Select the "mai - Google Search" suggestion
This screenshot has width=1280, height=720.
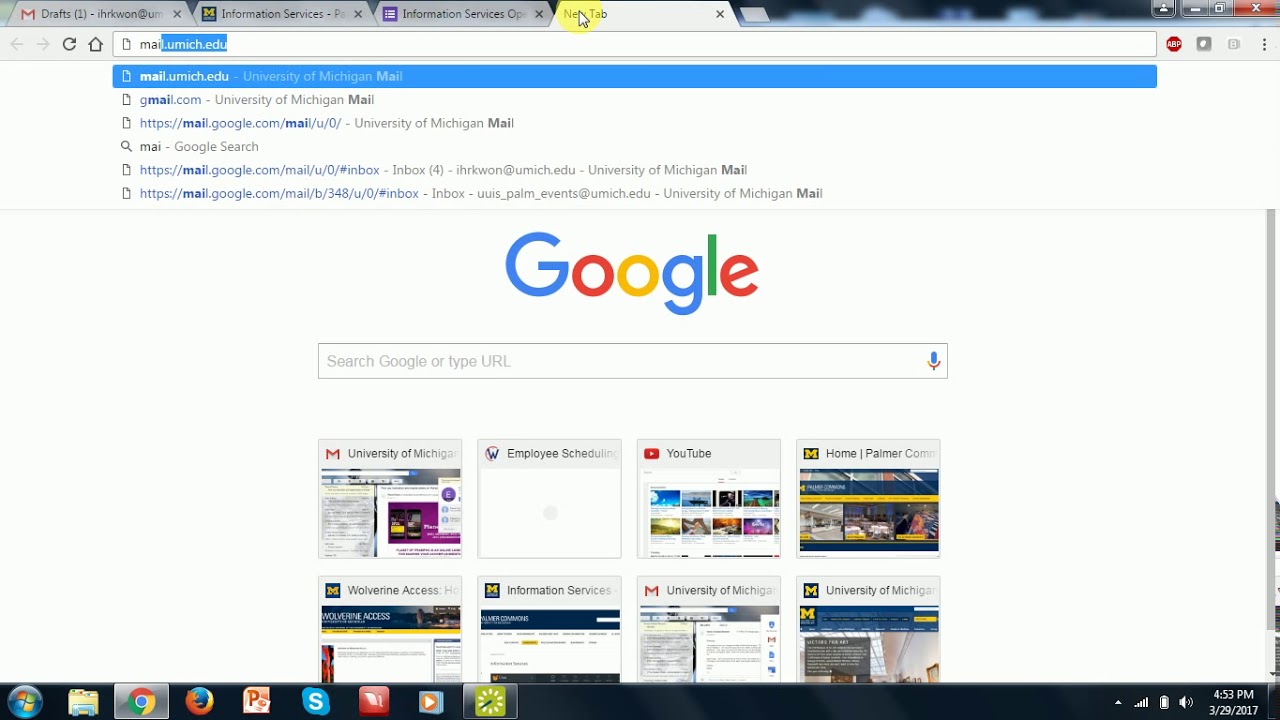click(x=634, y=146)
